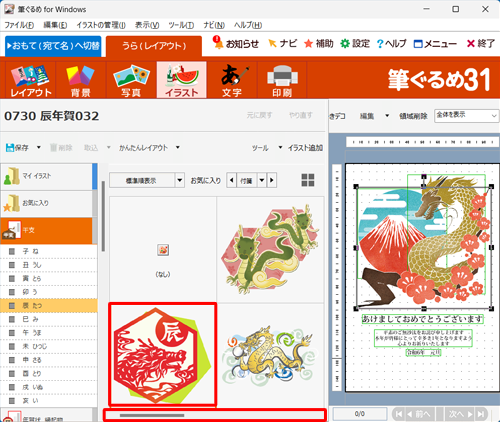Choose the golden dragon with clouds illustration
Image resolution: width=500 pixels, height=422 pixels.
click(270, 356)
